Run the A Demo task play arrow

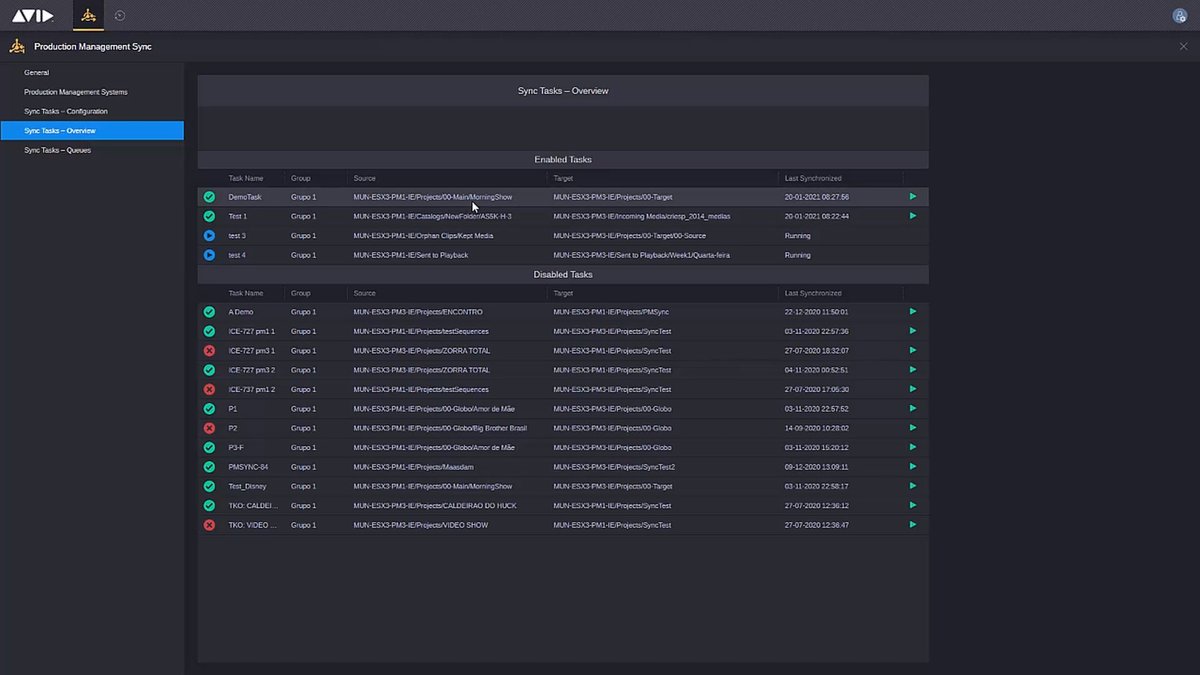913,311
